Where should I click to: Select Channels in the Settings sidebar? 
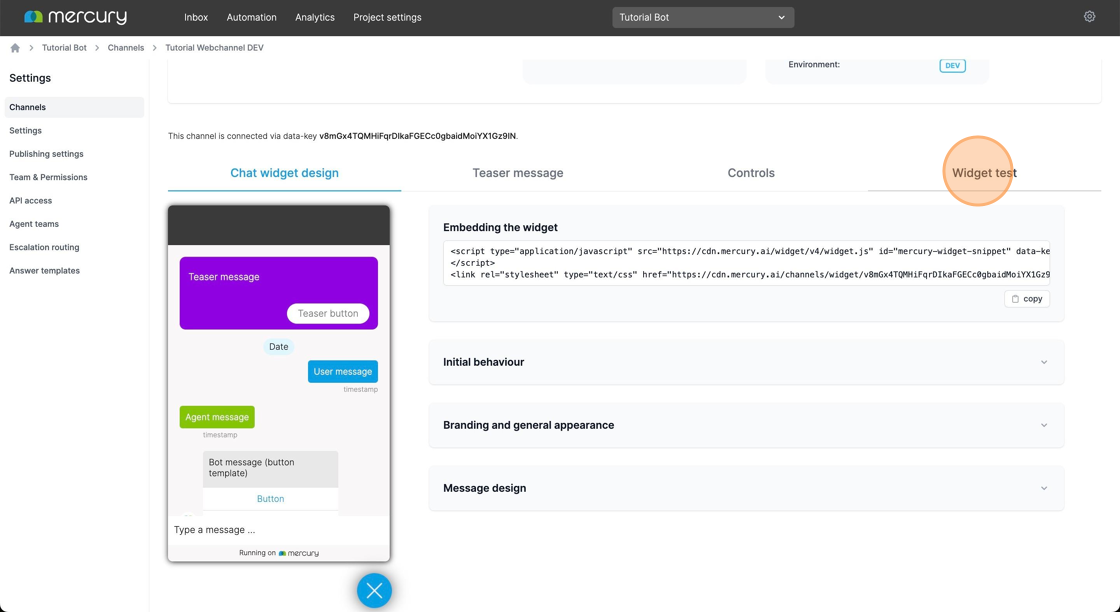tap(74, 107)
